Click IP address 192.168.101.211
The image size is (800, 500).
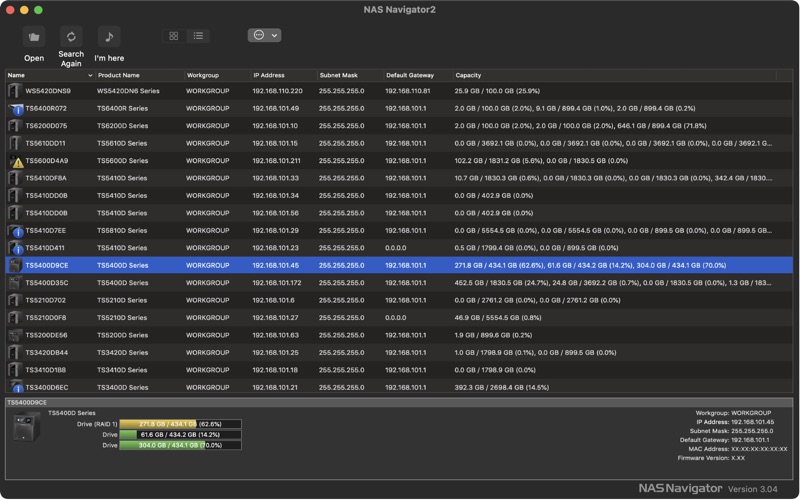point(277,161)
